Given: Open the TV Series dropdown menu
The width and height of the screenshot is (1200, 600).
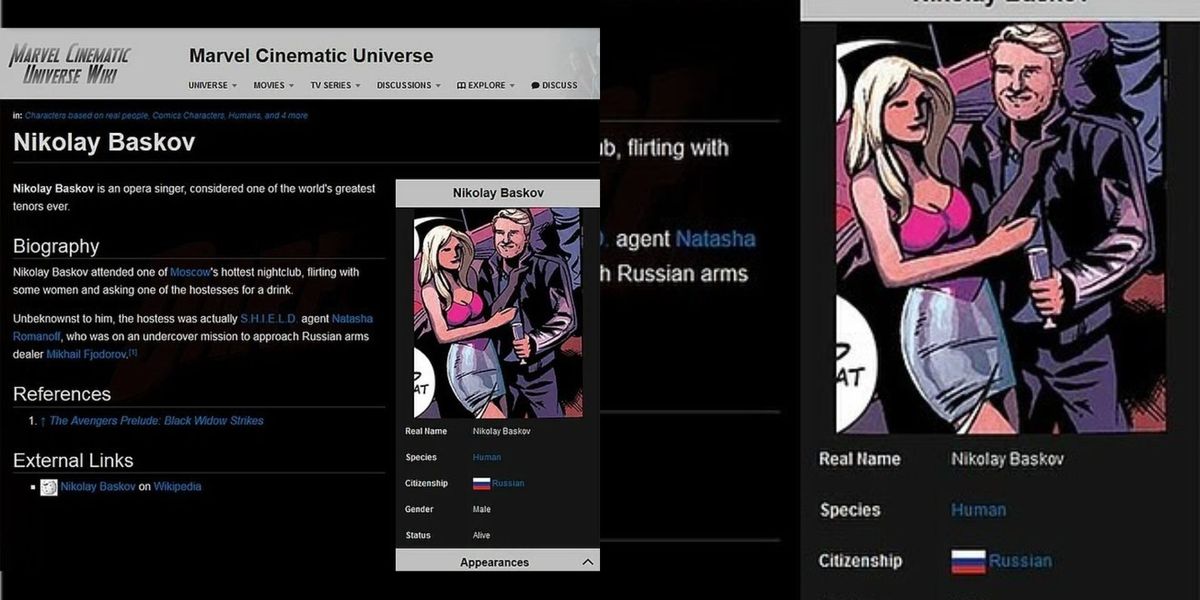Looking at the screenshot, I should pyautogui.click(x=335, y=86).
